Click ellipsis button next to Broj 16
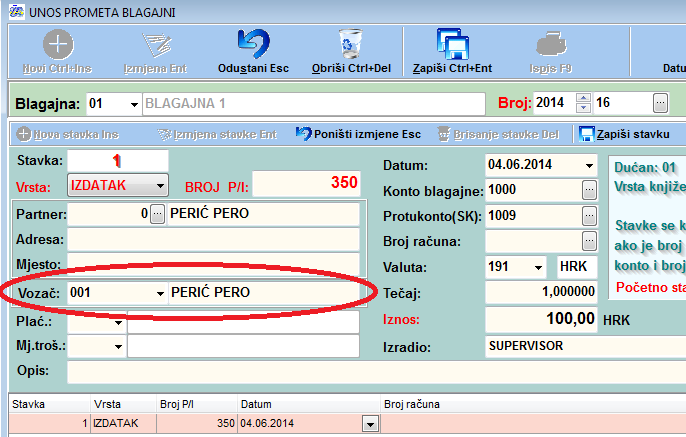This screenshot has width=686, height=437. tap(660, 103)
